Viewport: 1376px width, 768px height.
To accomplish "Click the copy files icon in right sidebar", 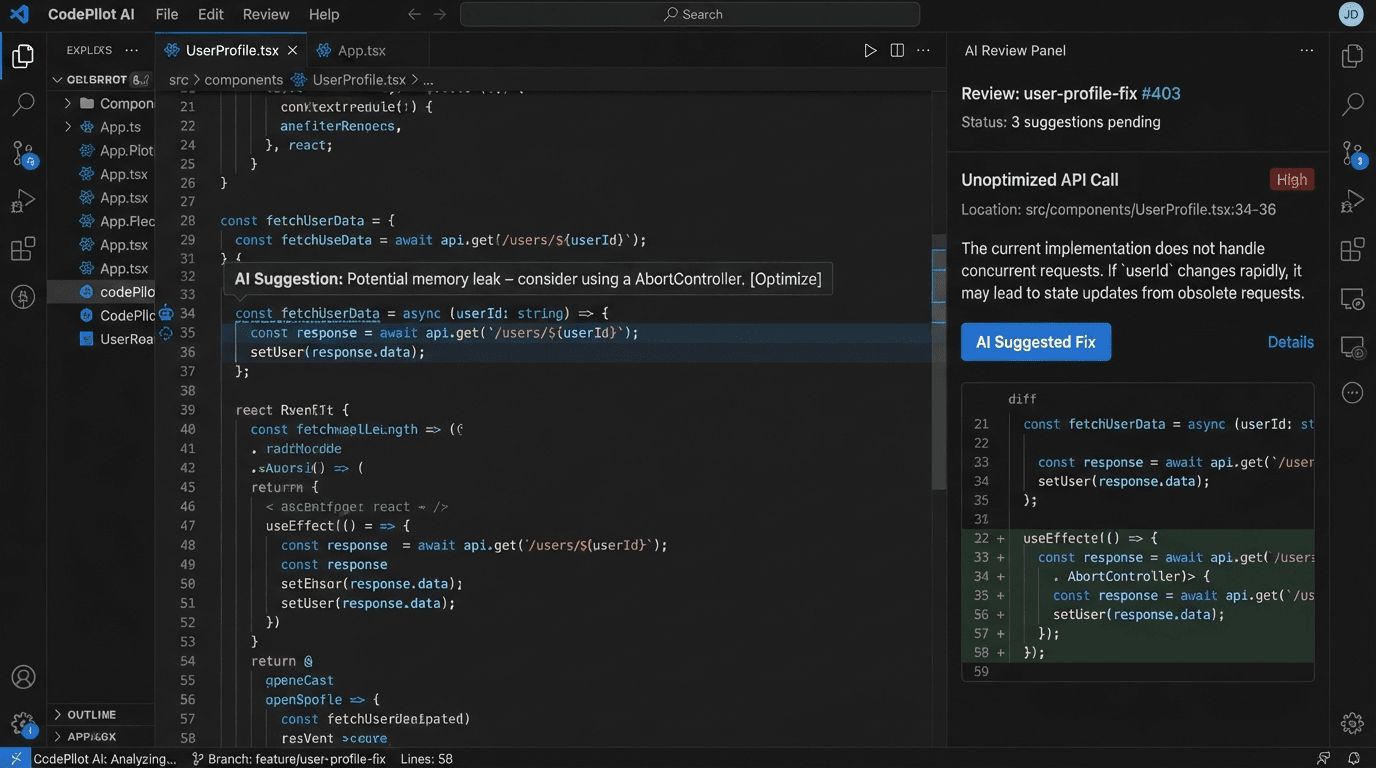I will coord(1352,56).
